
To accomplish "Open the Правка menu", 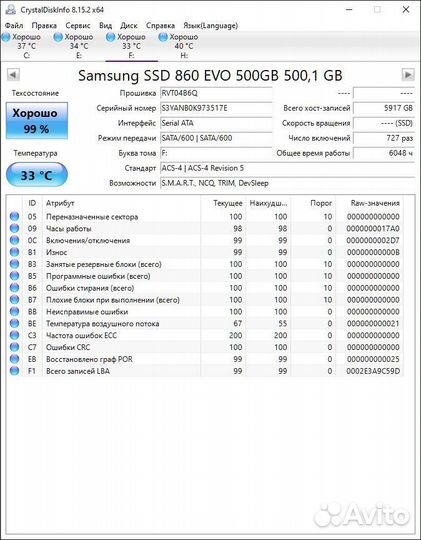I will coord(44,25).
